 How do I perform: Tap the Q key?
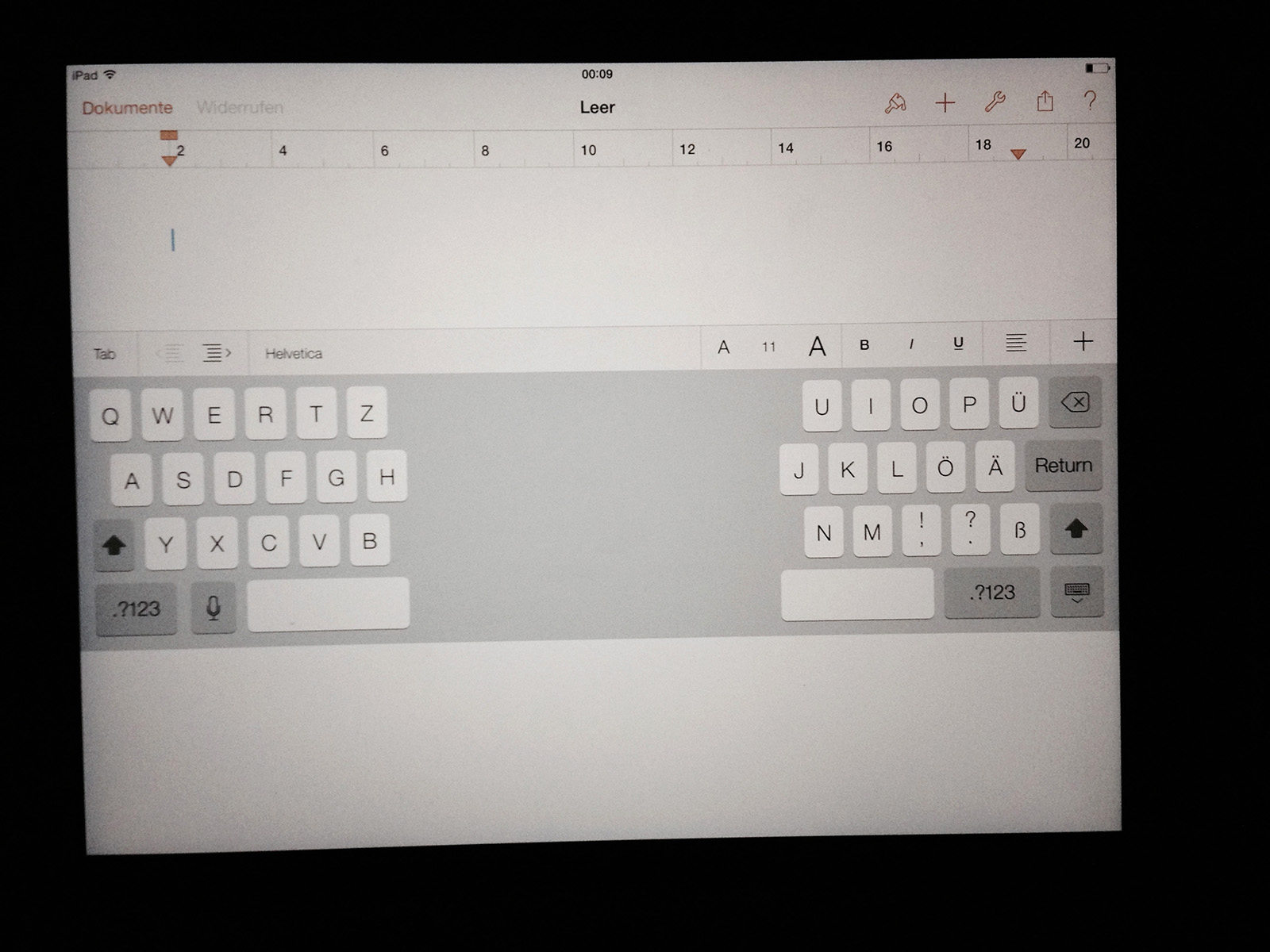tap(110, 416)
